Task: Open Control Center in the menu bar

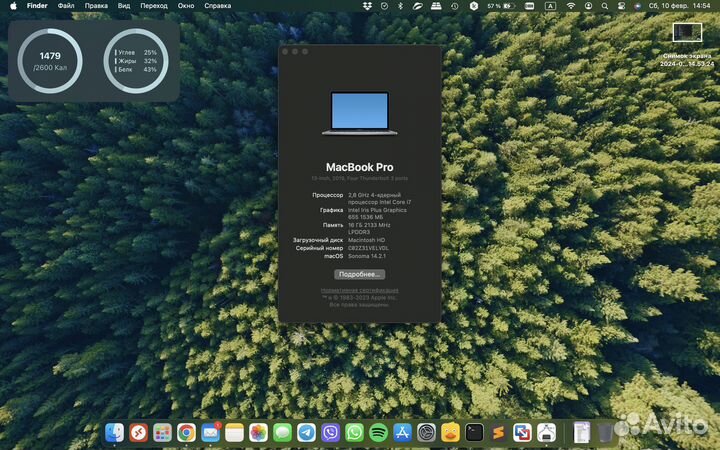Action: [621, 6]
